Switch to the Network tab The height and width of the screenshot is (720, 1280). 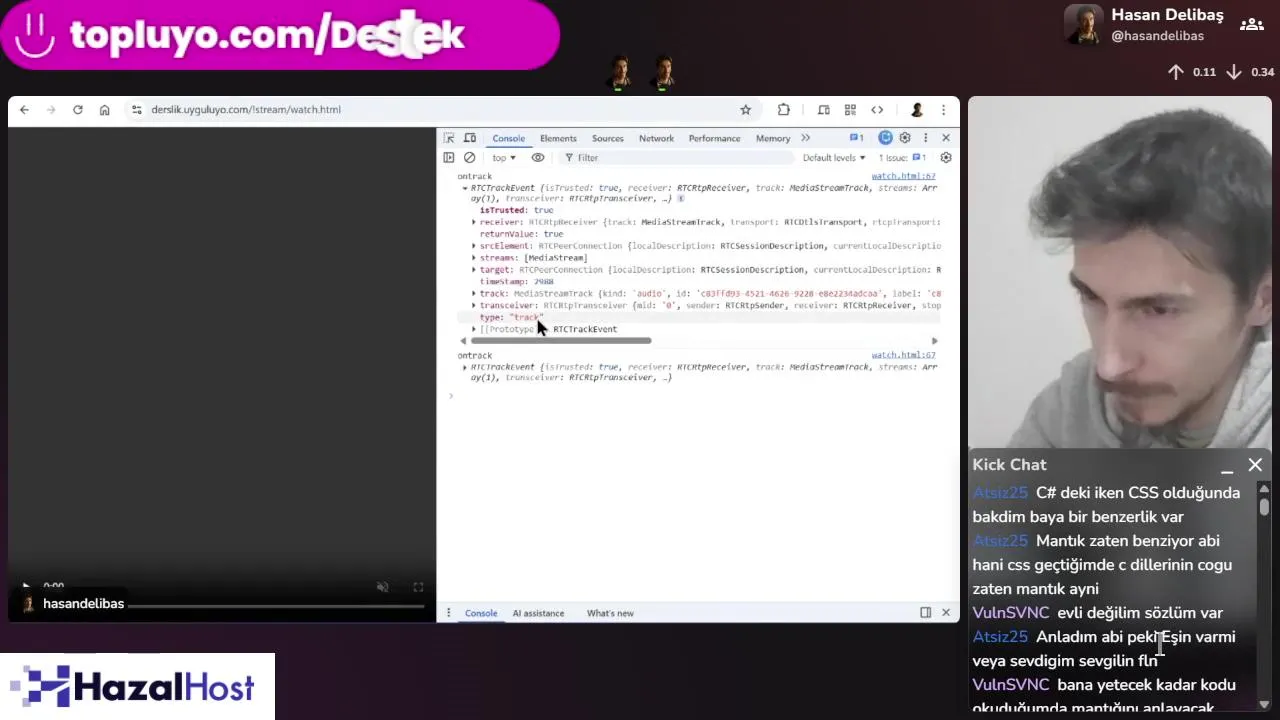(x=656, y=138)
